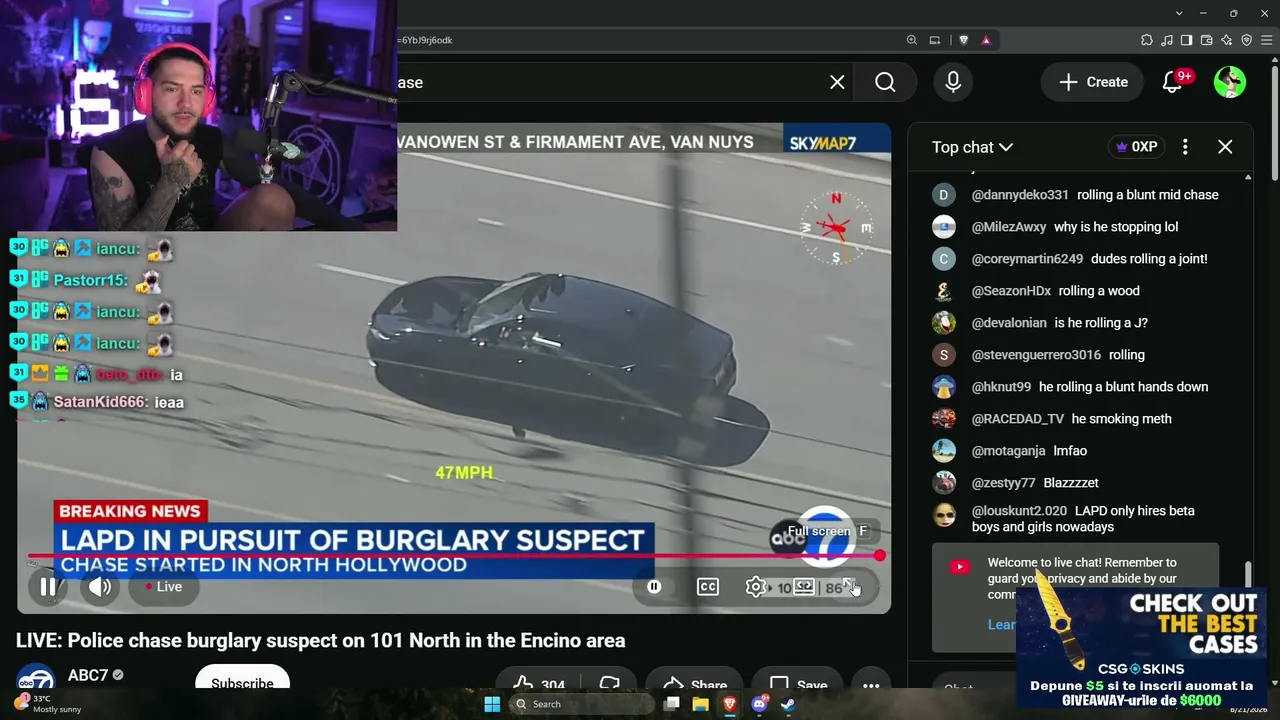Open Task View on taskbar
The height and width of the screenshot is (720, 1280).
point(672,704)
